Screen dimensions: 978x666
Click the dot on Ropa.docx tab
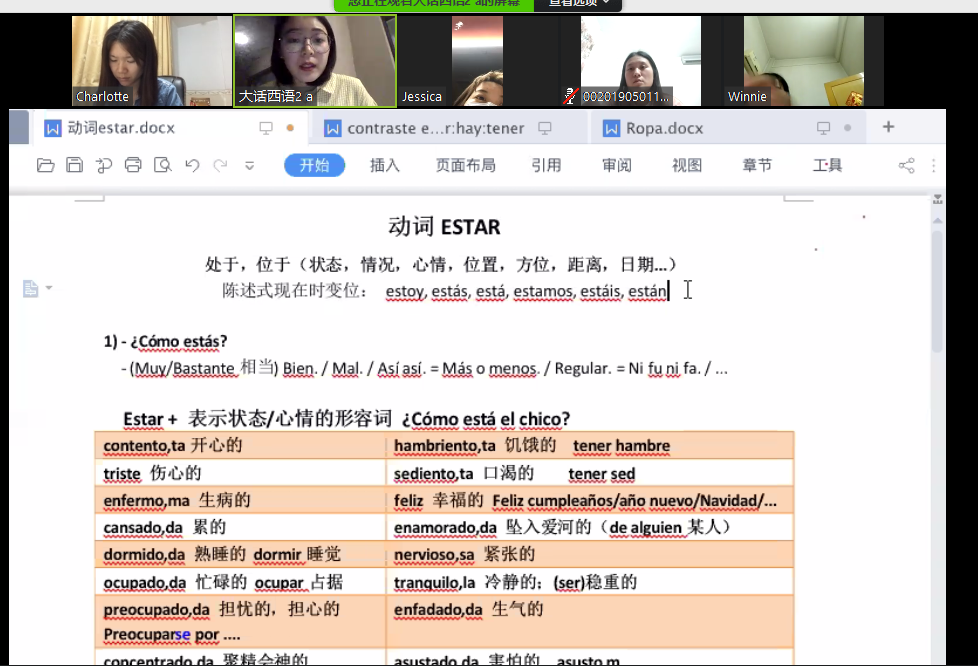[x=847, y=128]
